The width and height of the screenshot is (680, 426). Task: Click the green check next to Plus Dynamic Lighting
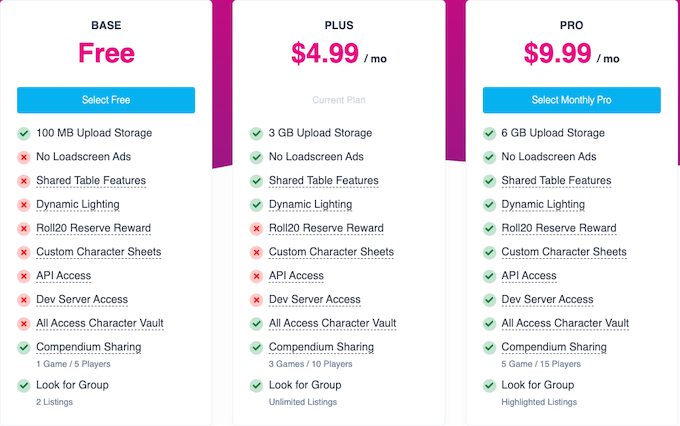(256, 205)
